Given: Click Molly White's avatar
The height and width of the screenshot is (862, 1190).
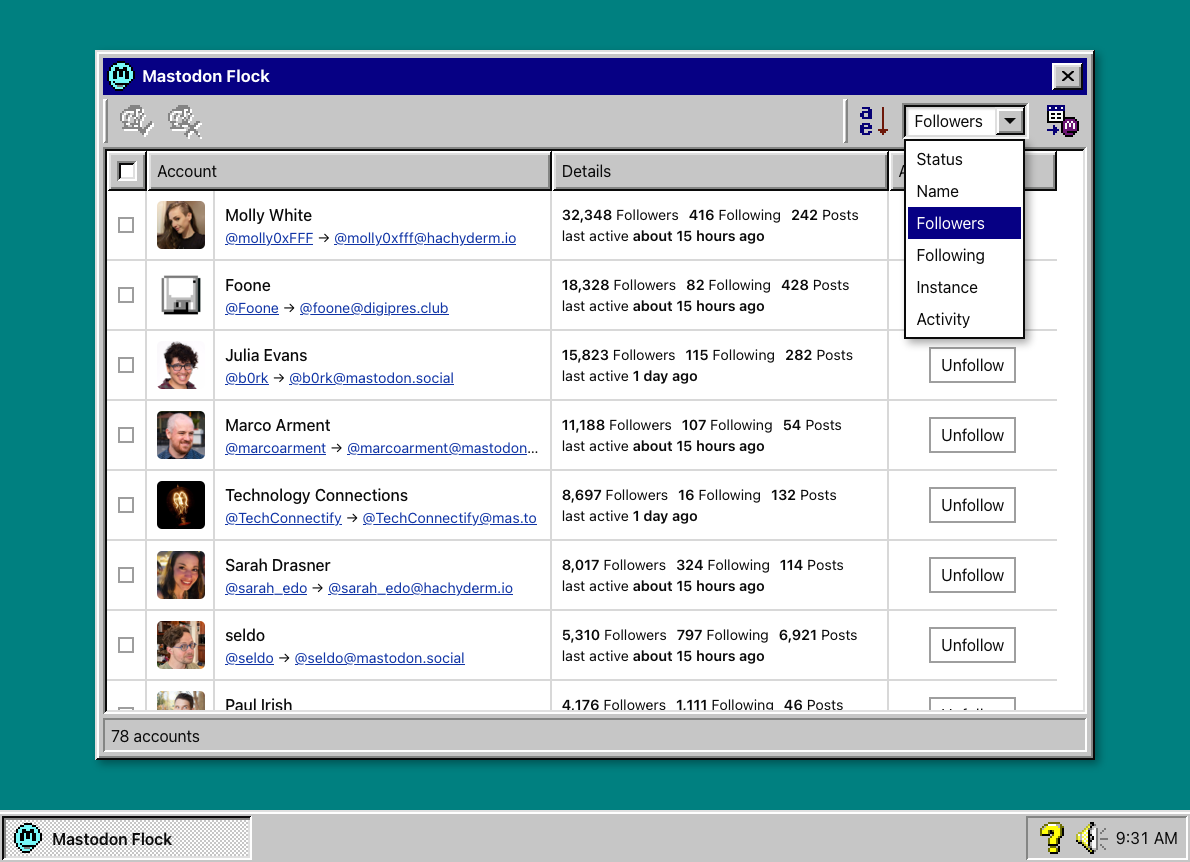Looking at the screenshot, I should point(181,225).
